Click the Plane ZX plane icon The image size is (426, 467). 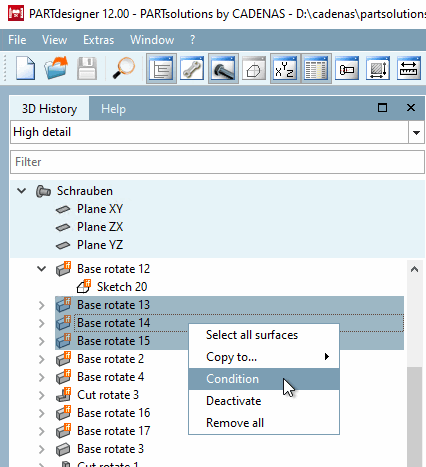(x=63, y=227)
